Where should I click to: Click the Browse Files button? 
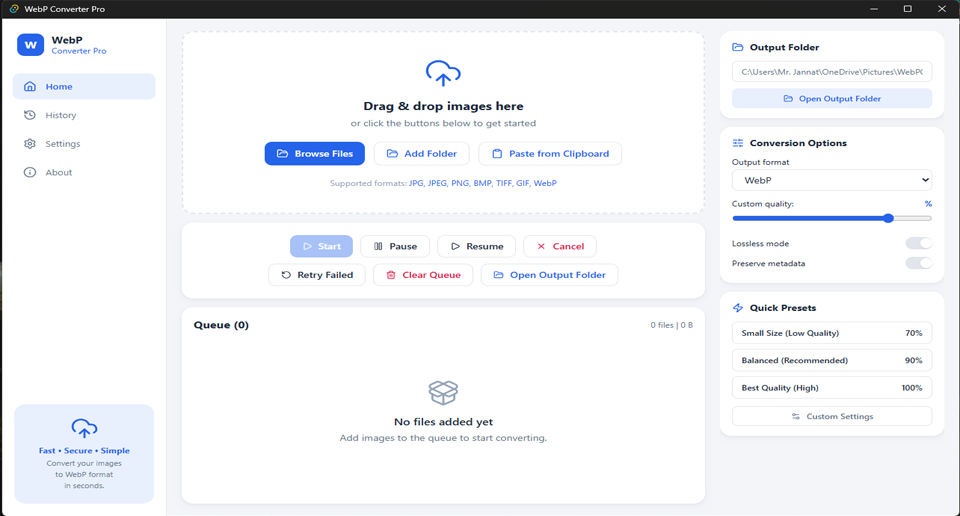pyautogui.click(x=315, y=154)
